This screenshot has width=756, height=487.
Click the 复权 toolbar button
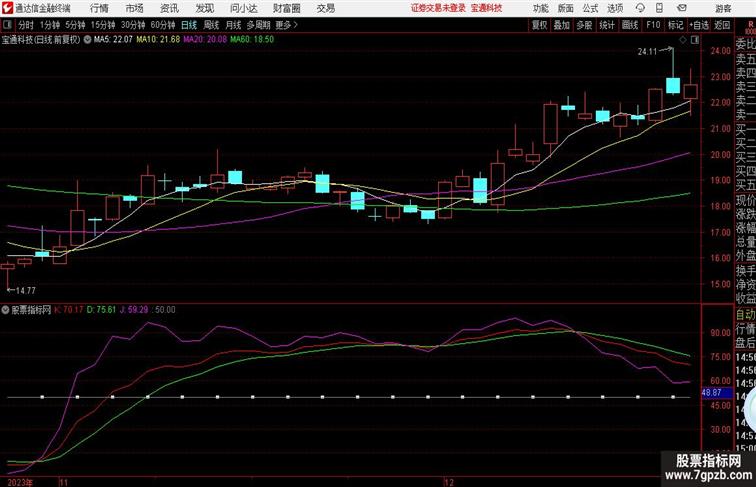[x=539, y=25]
